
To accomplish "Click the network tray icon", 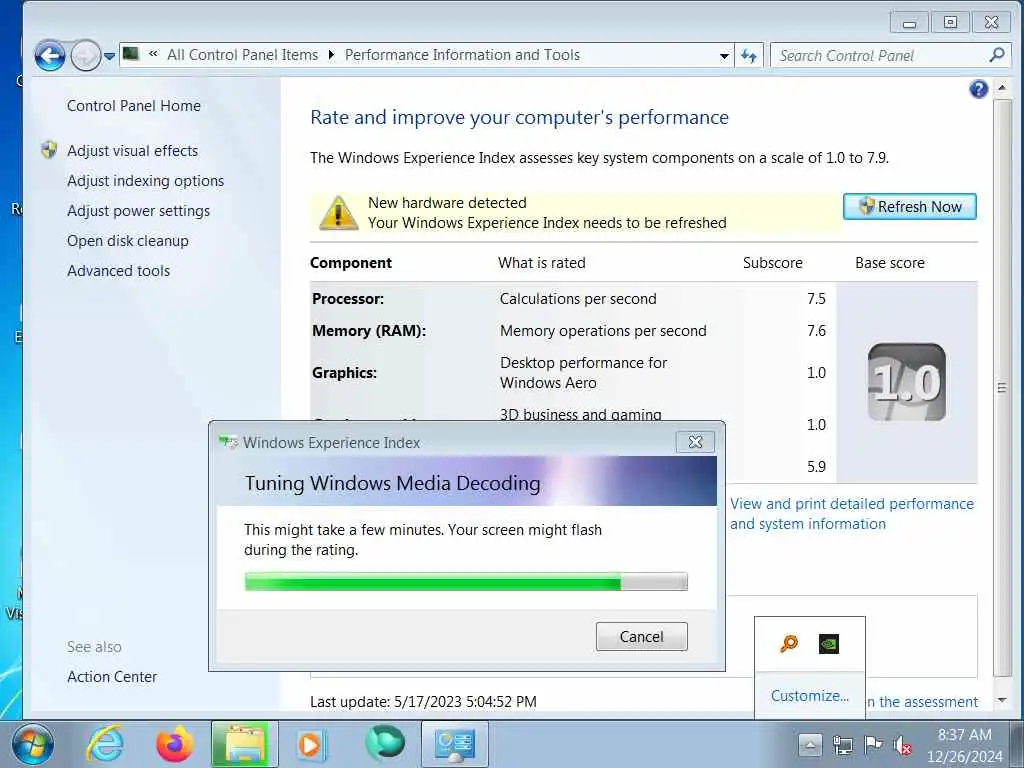I will (842, 745).
